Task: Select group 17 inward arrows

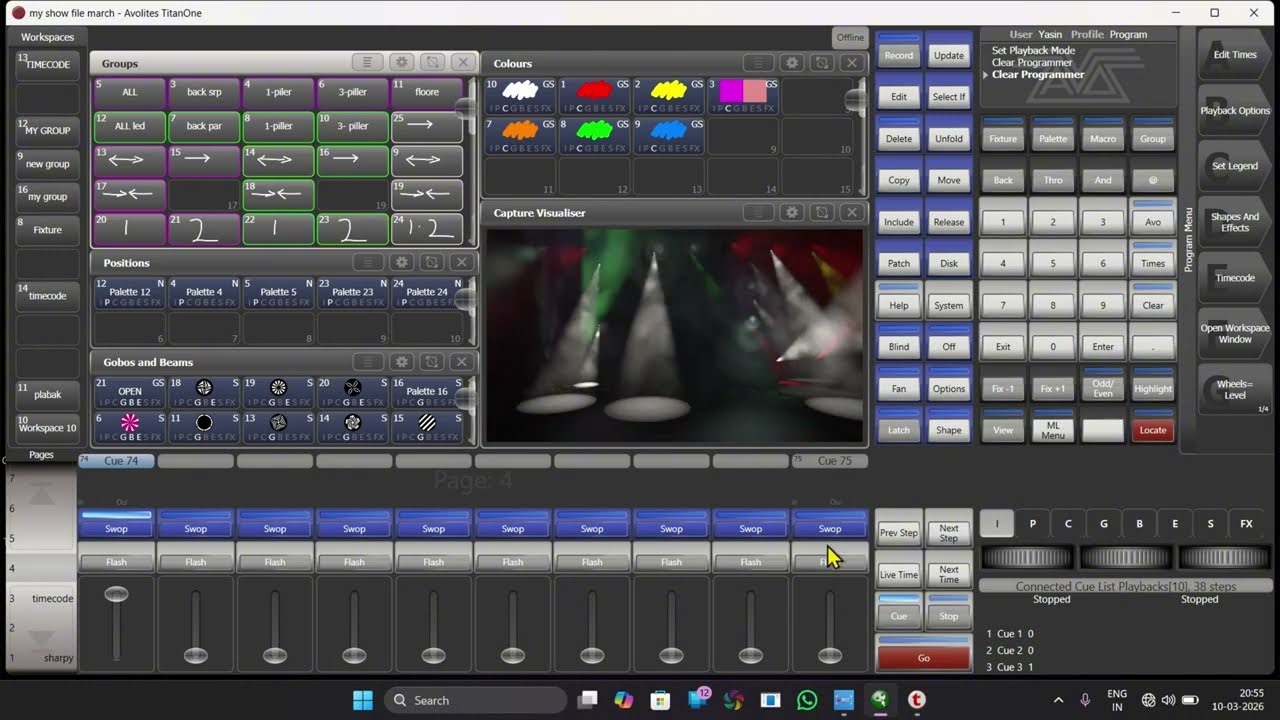Action: [130, 194]
